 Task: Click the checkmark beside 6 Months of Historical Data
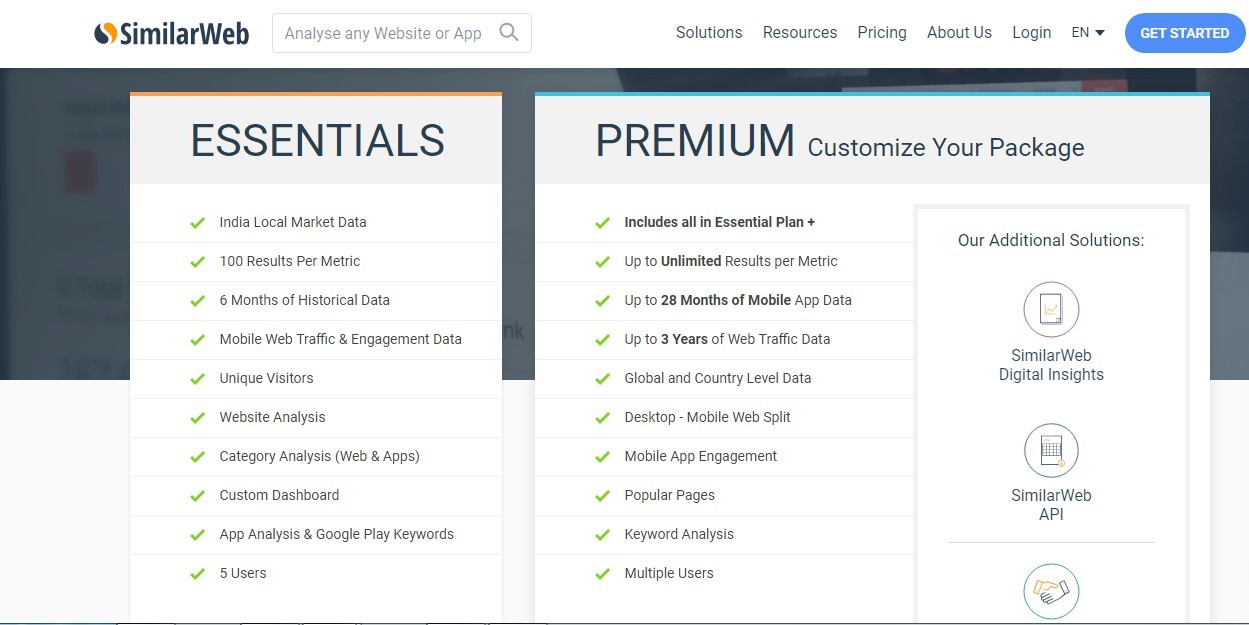click(198, 301)
